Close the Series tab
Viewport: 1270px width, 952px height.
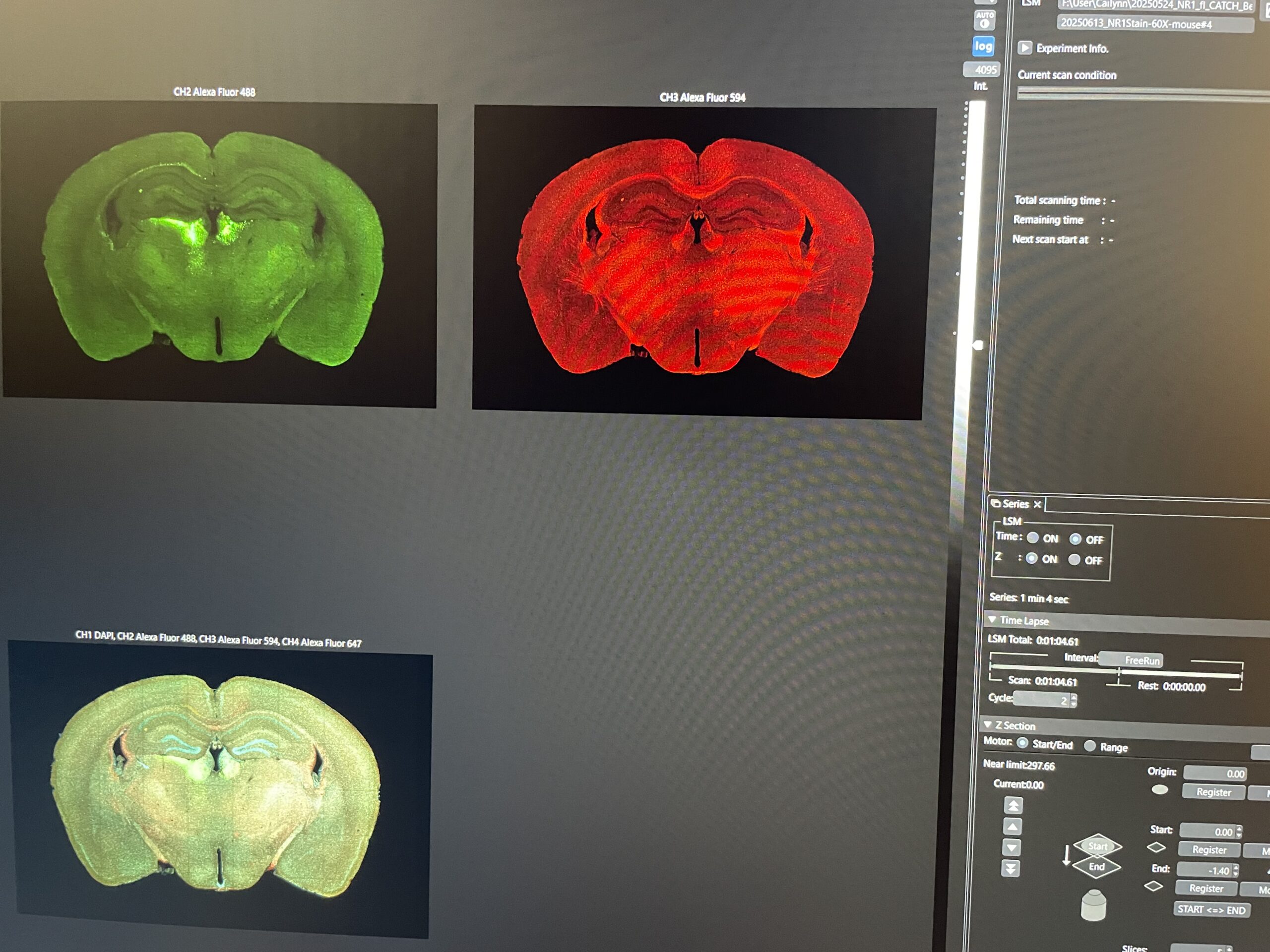tap(1037, 504)
